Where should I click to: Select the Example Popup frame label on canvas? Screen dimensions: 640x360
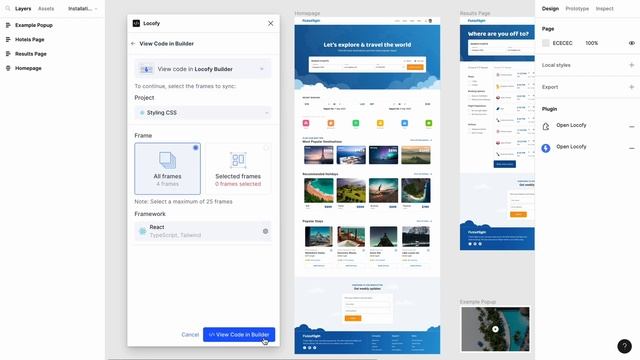(x=478, y=302)
